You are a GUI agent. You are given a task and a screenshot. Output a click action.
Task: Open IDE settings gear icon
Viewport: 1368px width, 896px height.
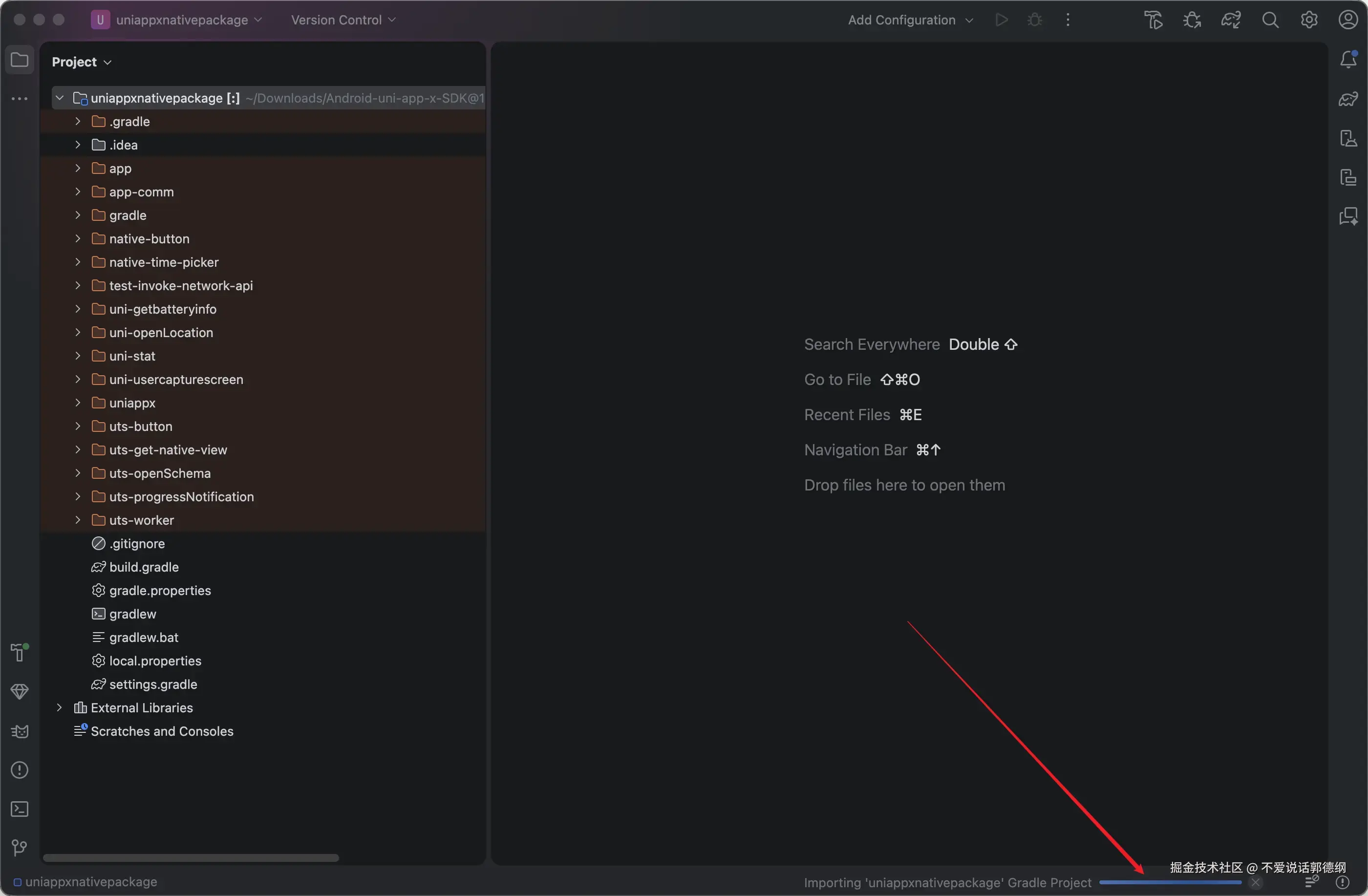(1309, 20)
